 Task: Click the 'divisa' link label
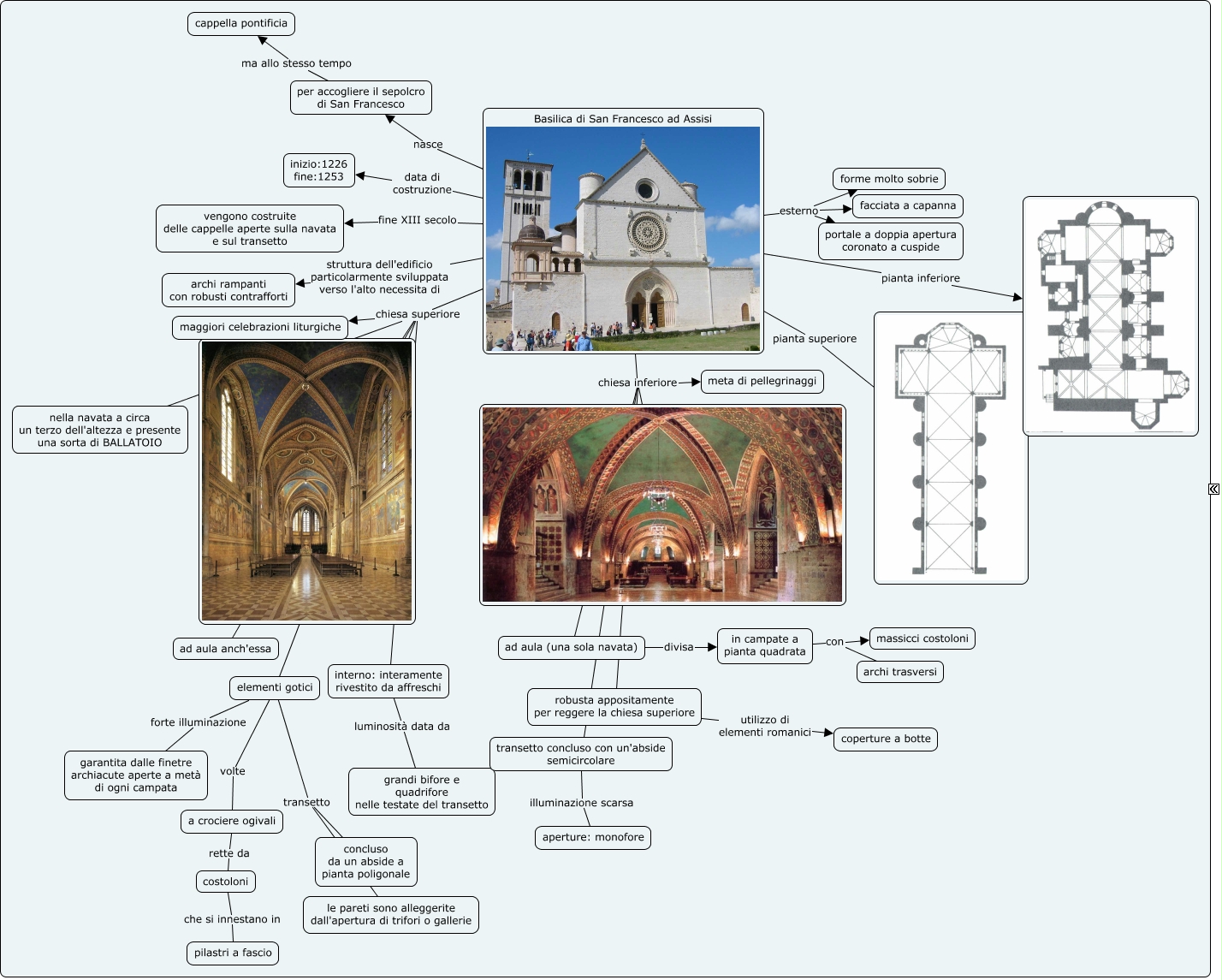click(x=679, y=647)
